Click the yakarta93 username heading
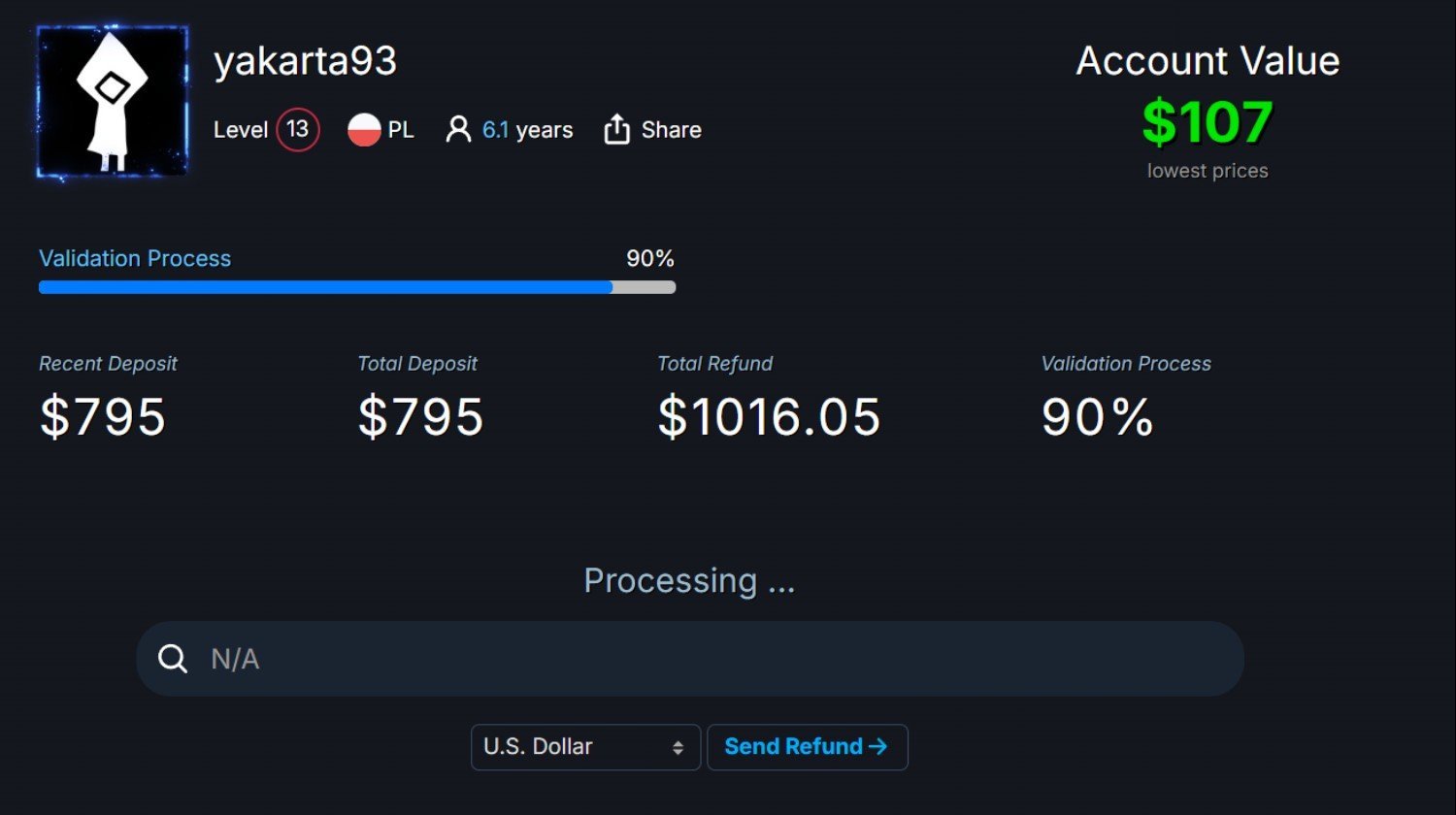This screenshot has width=1456, height=815. coord(305,62)
